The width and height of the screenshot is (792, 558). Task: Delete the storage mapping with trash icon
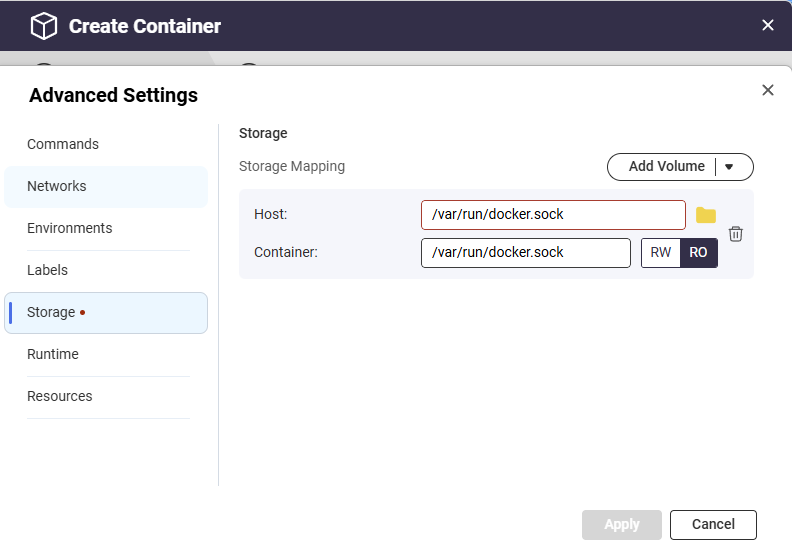[x=735, y=234]
